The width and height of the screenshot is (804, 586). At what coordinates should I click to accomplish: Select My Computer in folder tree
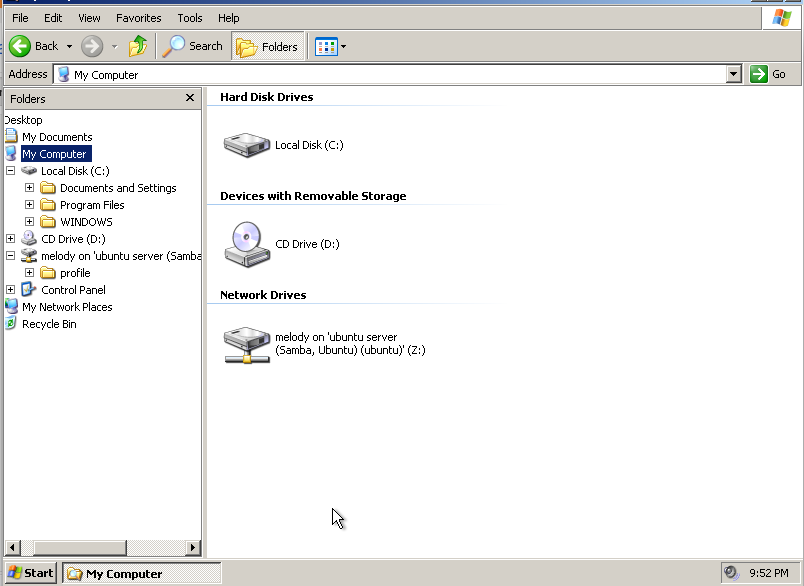56,154
